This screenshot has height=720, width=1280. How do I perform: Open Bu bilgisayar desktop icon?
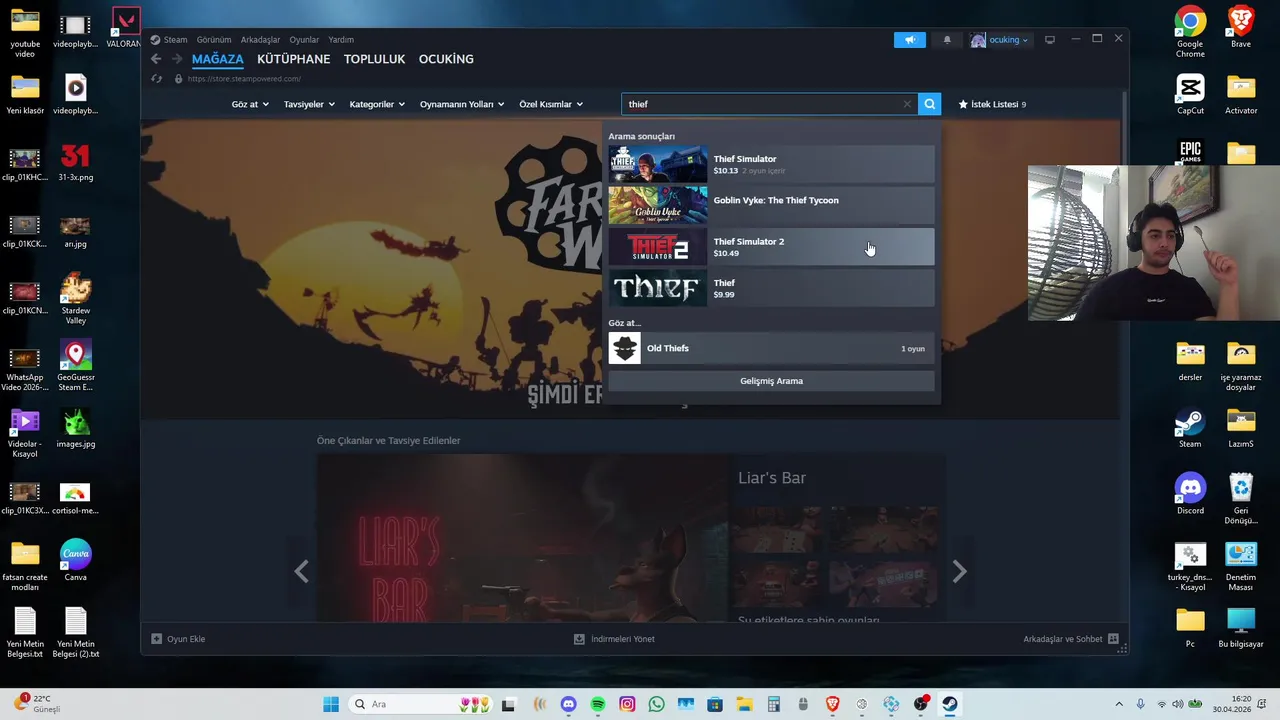pyautogui.click(x=1241, y=628)
